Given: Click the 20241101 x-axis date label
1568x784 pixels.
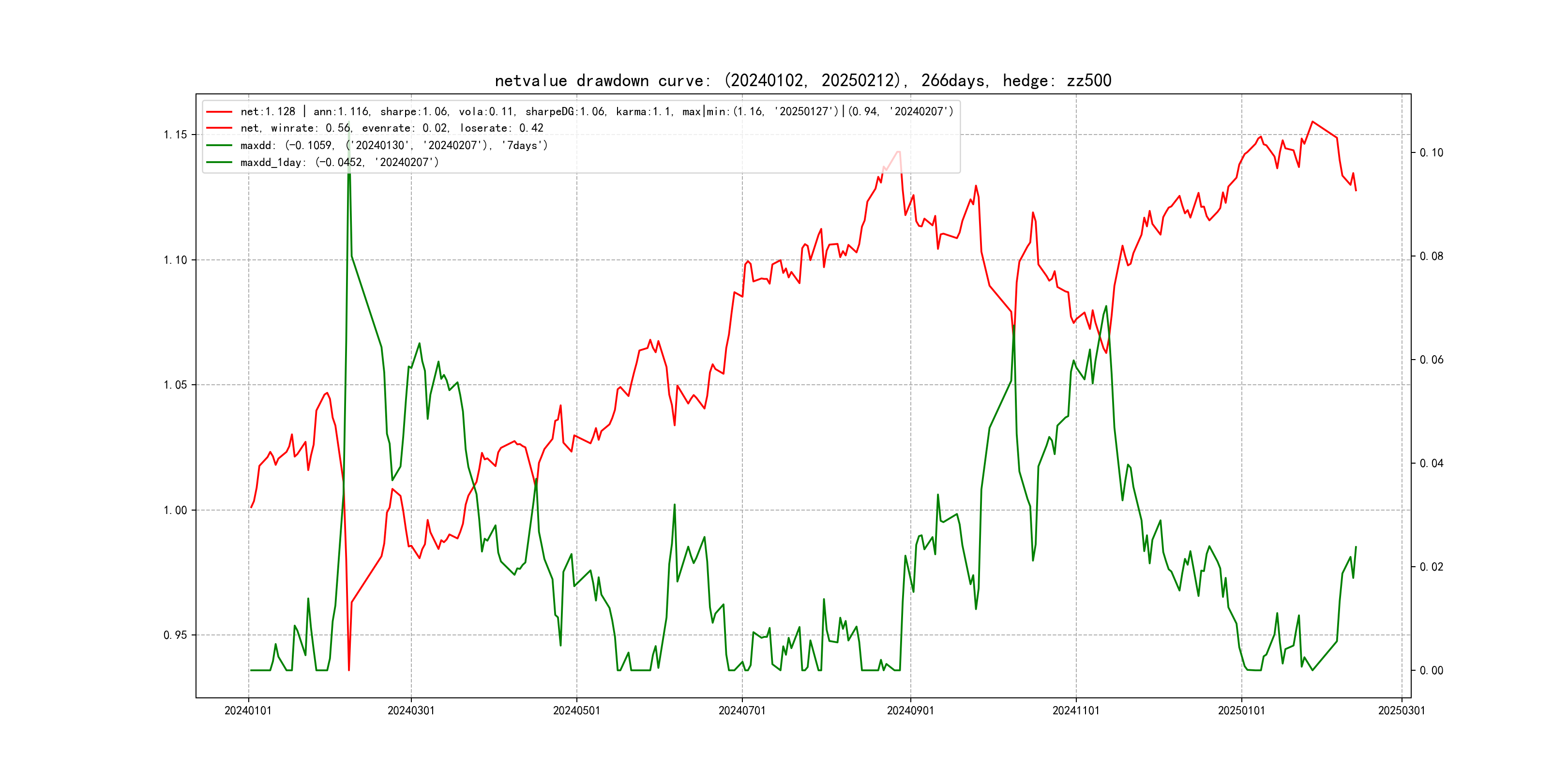Looking at the screenshot, I should [1075, 711].
